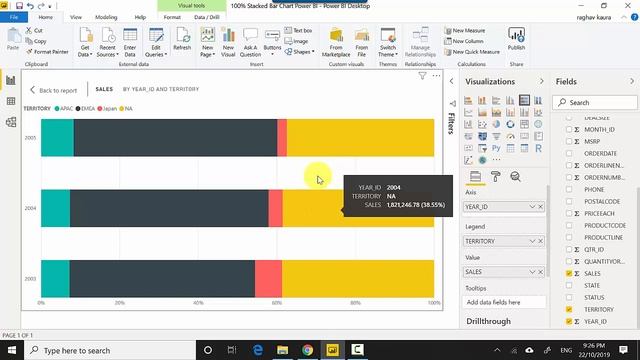Collapse the Fields pane chevron

point(632,81)
